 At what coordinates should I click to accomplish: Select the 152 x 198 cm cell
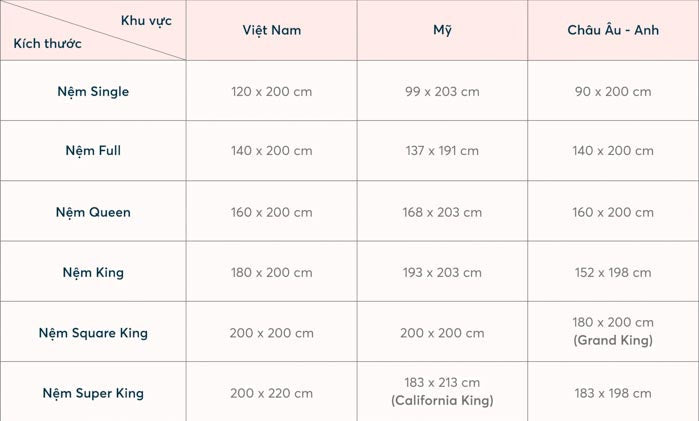[613, 272]
